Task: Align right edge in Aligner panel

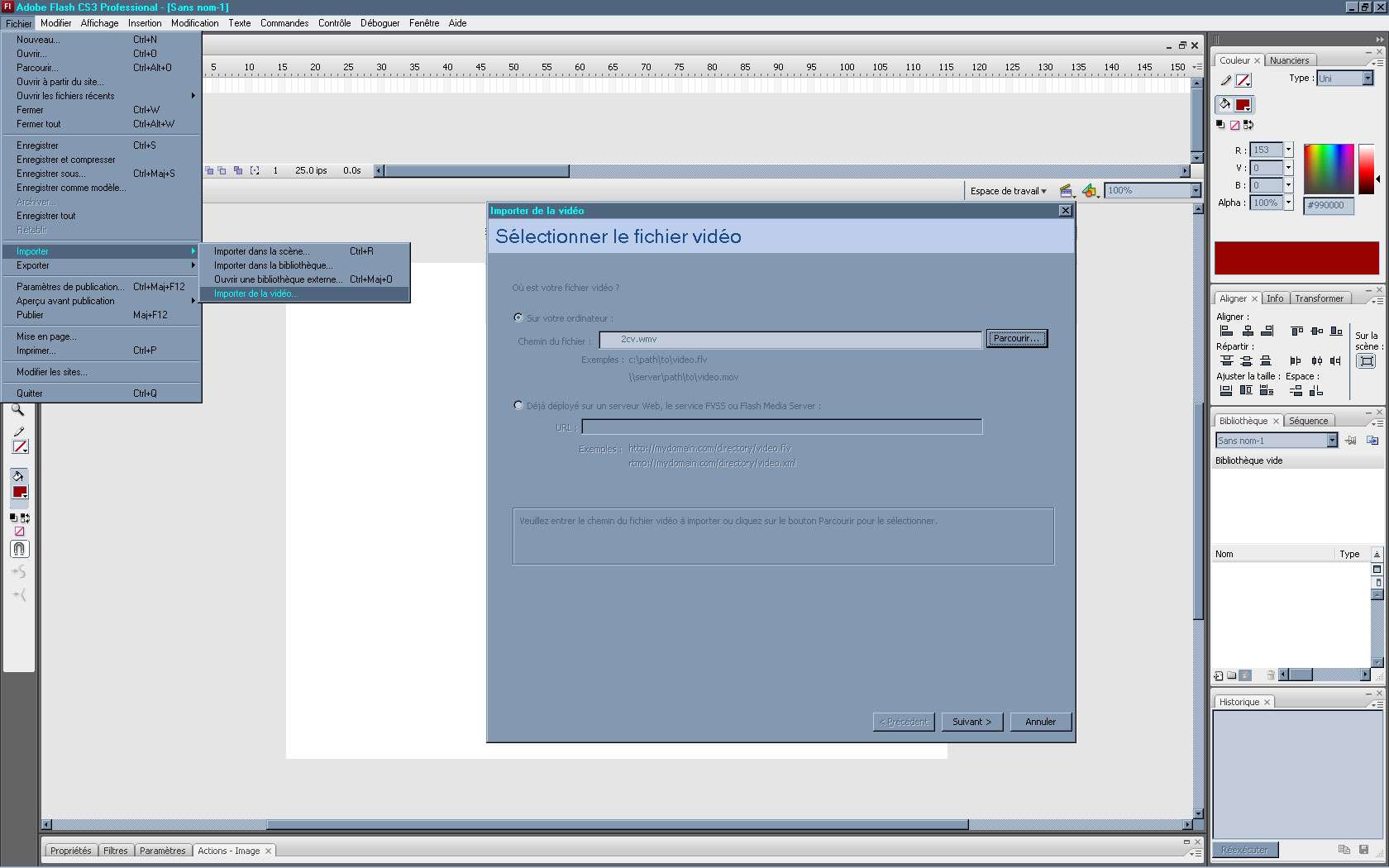Action: coord(1267,331)
